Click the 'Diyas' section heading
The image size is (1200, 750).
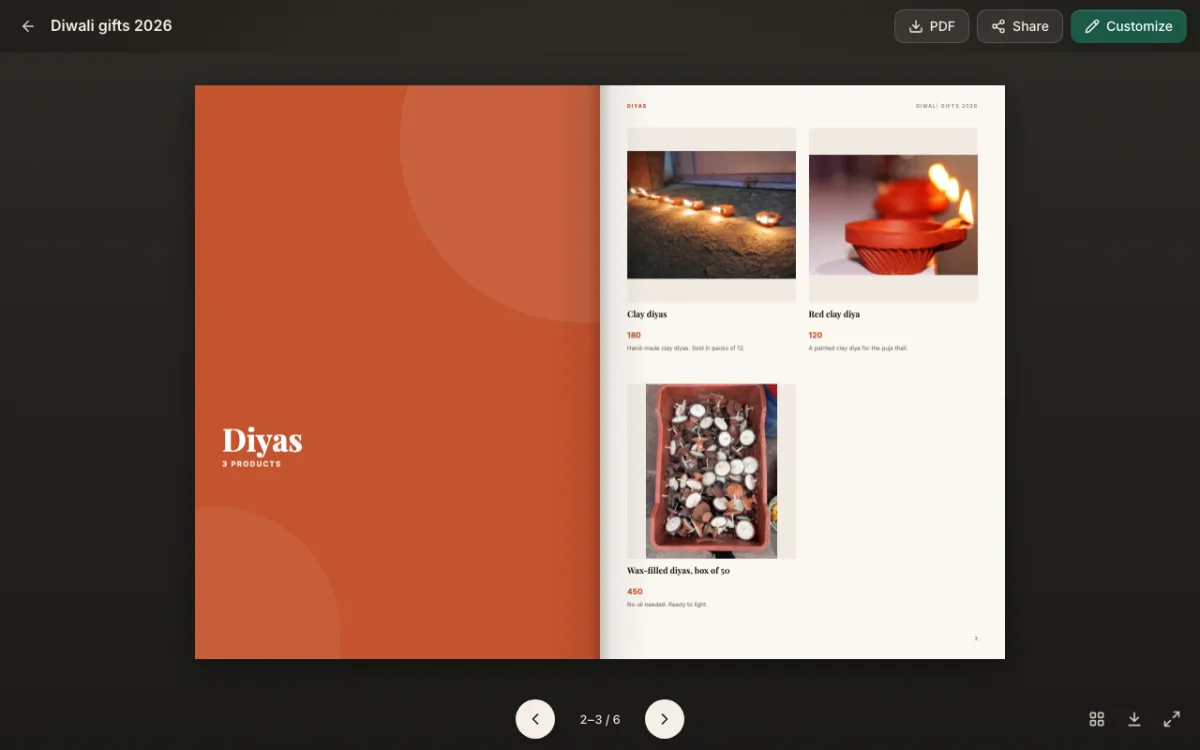[262, 440]
